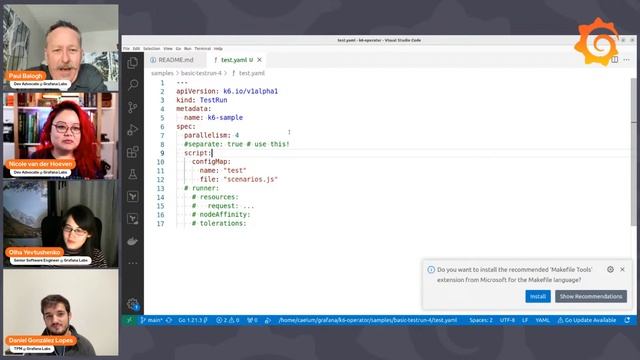Click 'parallelism: 4' on line 7
Viewport: 640px width, 360px height.
tap(211, 135)
